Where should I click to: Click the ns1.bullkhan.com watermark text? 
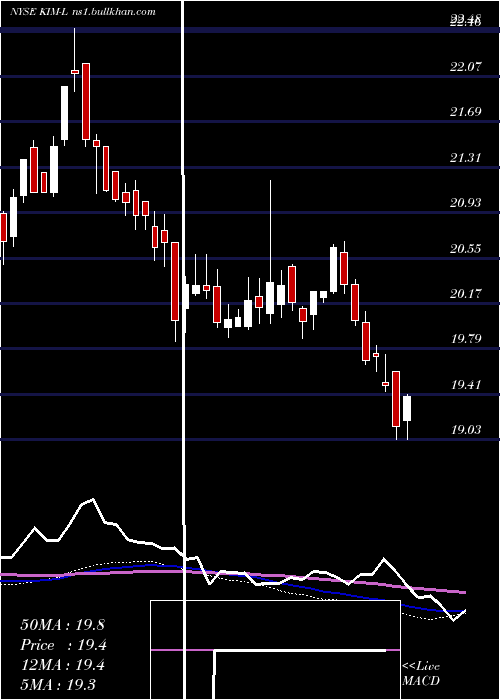(113, 12)
